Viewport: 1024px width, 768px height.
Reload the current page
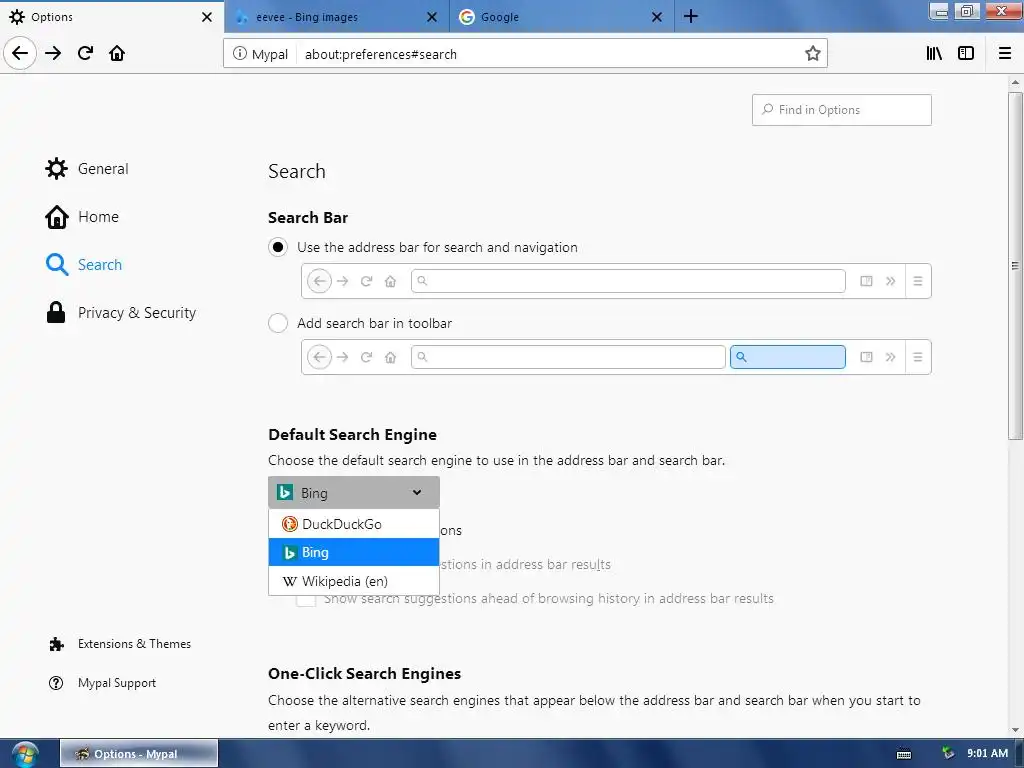point(85,53)
